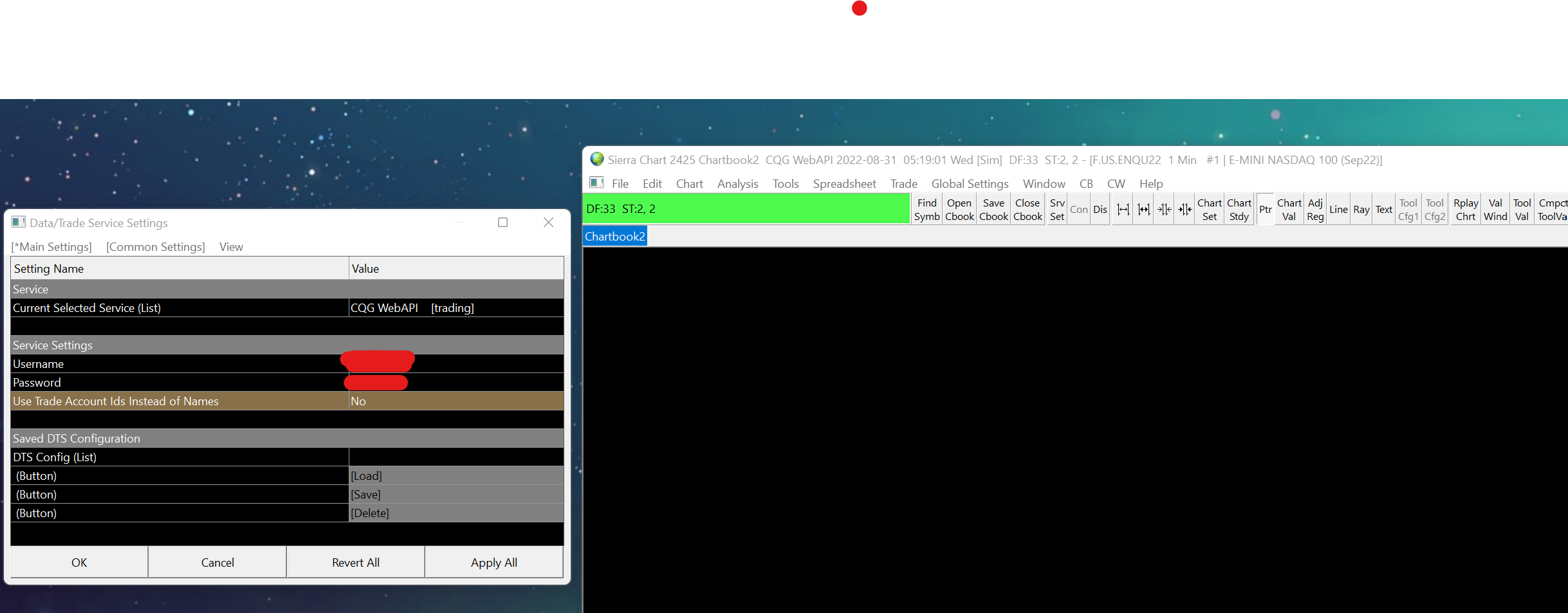1568x613 pixels.
Task: Select the Text drawing tool
Action: click(x=1384, y=210)
